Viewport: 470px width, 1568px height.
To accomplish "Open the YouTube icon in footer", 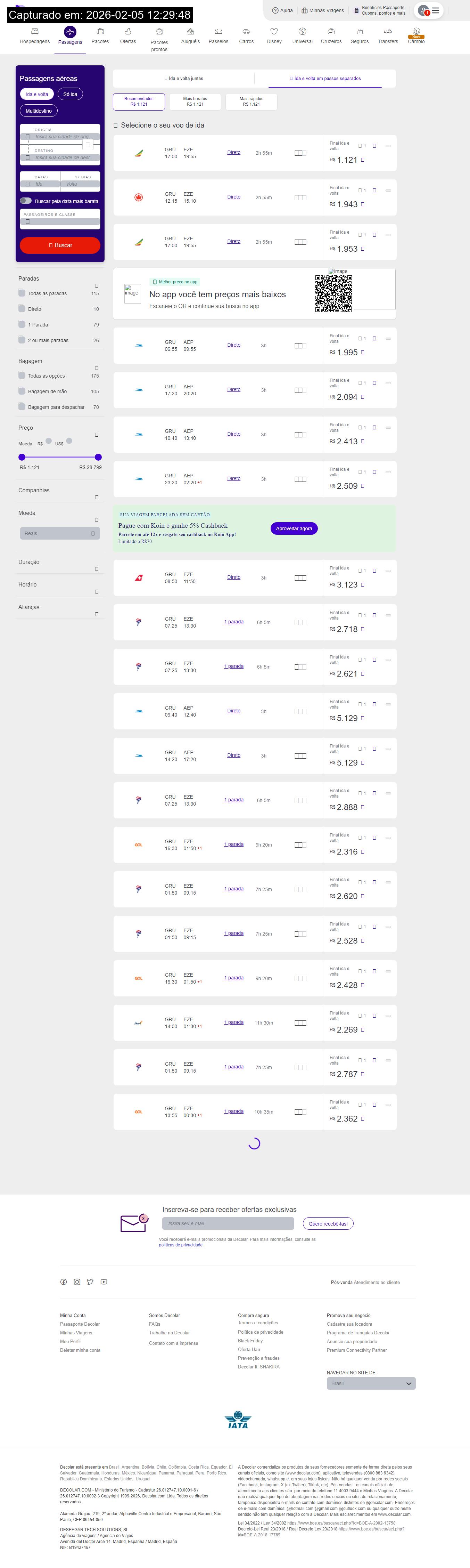I will click(x=104, y=1282).
